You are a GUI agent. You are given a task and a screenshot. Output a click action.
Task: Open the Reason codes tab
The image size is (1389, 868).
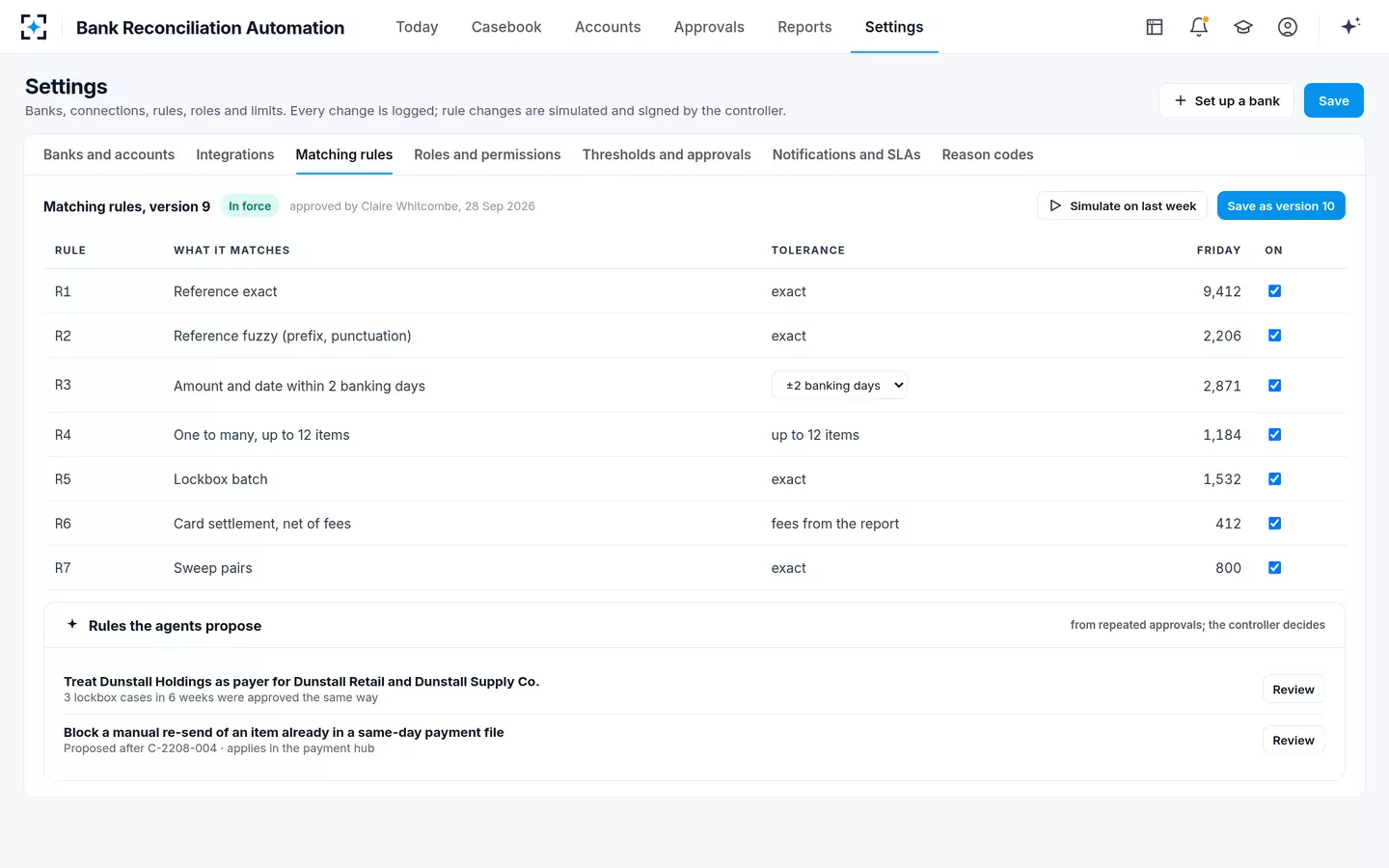[988, 154]
